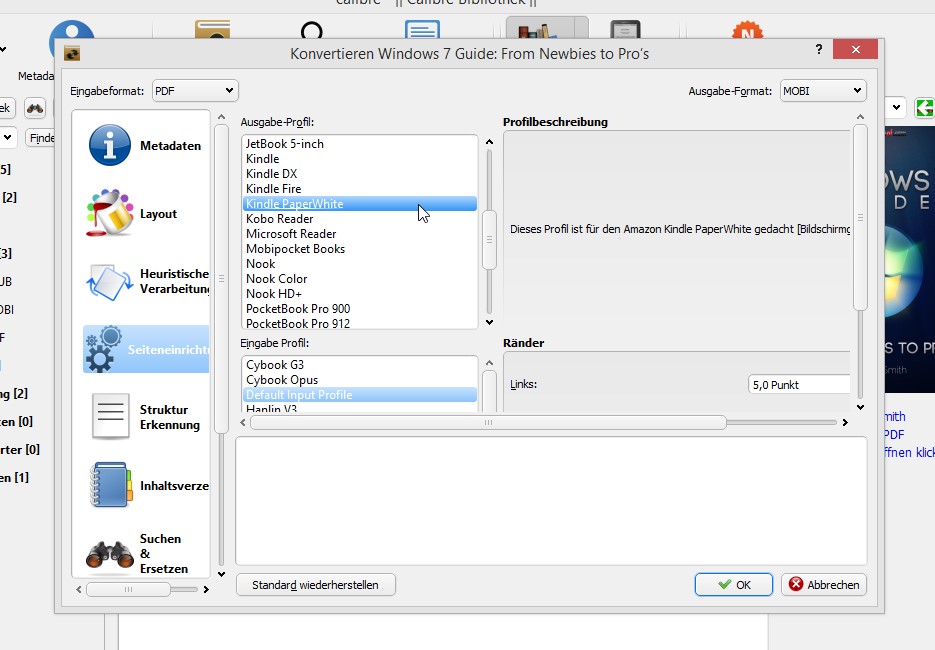935x650 pixels.
Task: Click the Links margin value field
Action: (x=799, y=385)
